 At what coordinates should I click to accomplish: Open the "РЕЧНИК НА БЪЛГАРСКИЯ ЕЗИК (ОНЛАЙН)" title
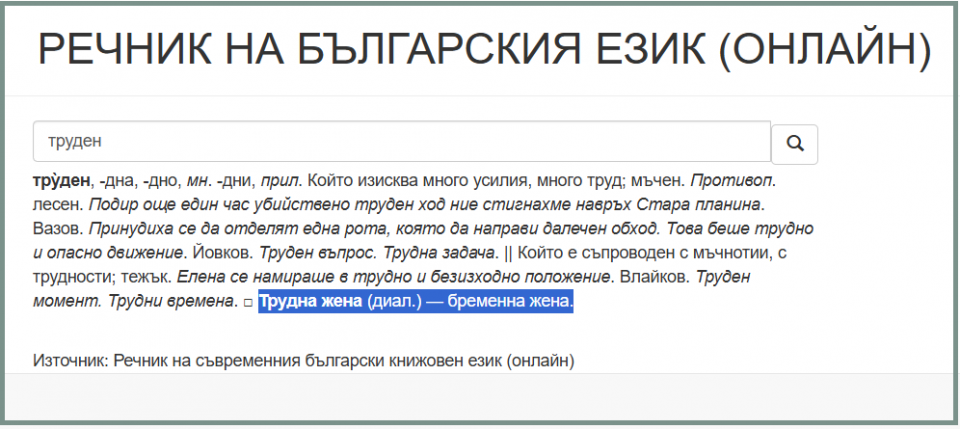coord(485,48)
